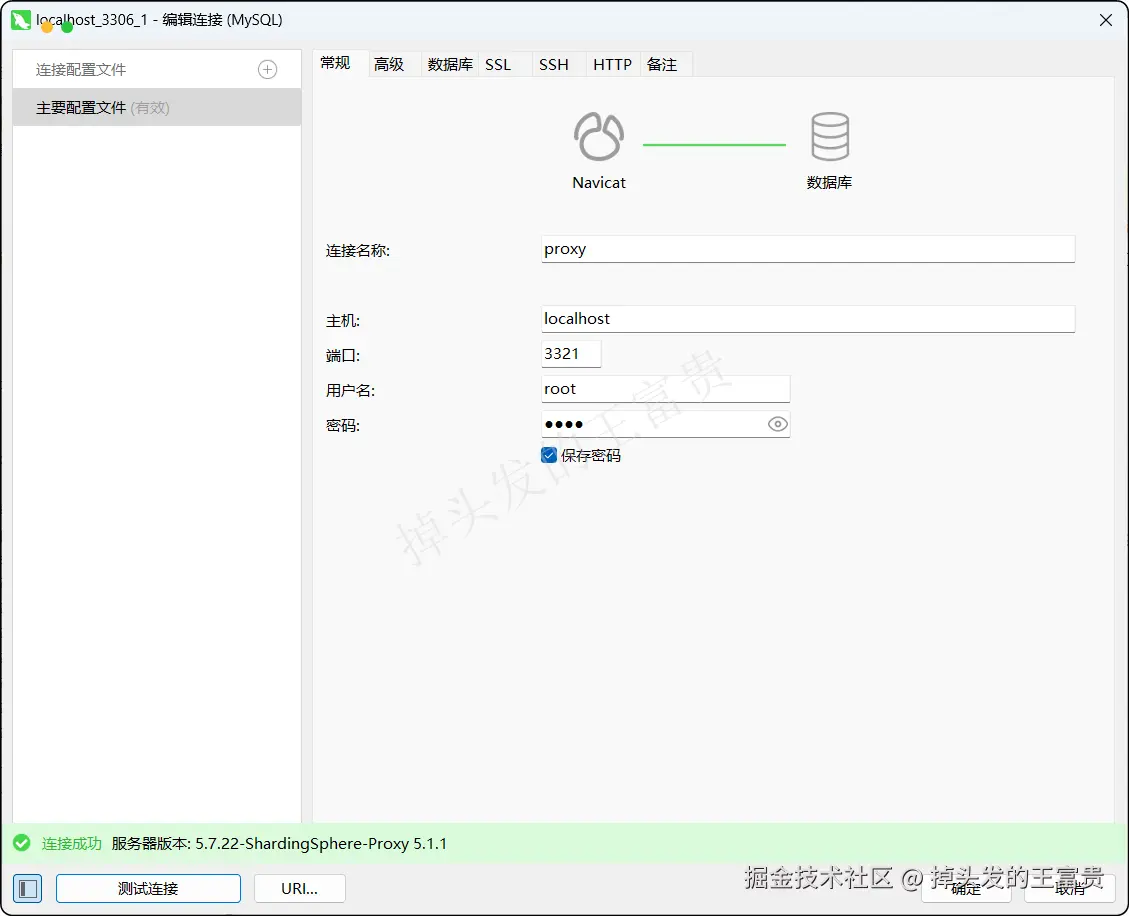Add a new connection profile
This screenshot has height=916, width=1129.
point(267,69)
